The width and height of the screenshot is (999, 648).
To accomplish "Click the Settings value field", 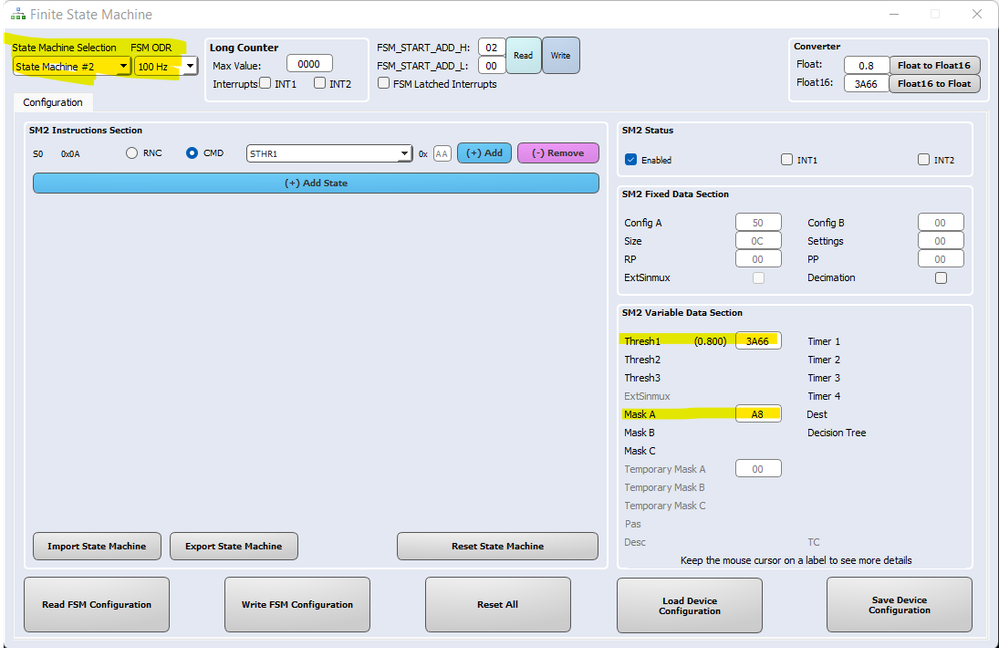I will pos(940,241).
